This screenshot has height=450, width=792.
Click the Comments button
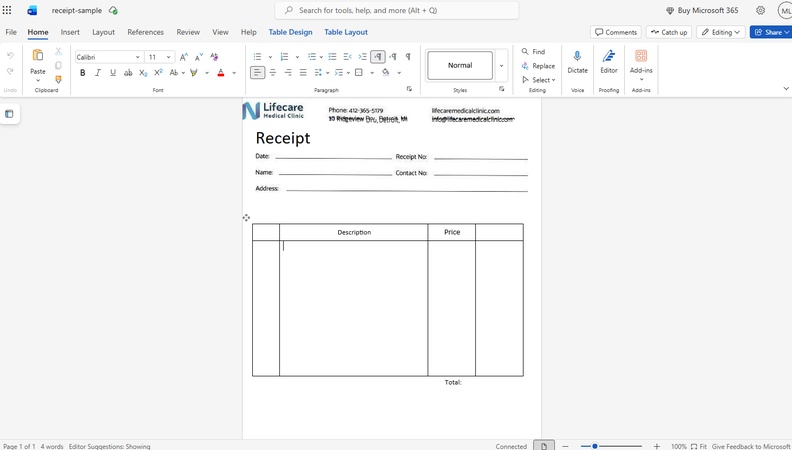click(x=616, y=32)
